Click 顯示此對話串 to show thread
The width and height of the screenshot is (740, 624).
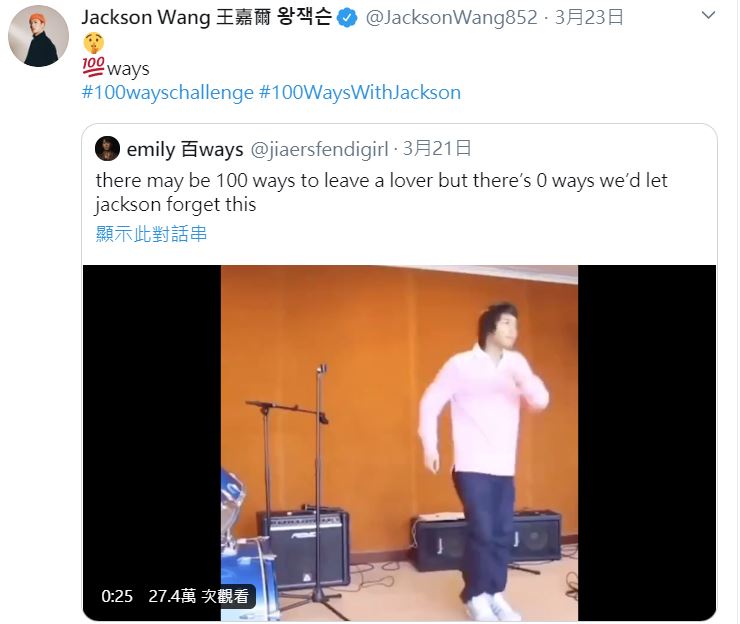tap(151, 234)
